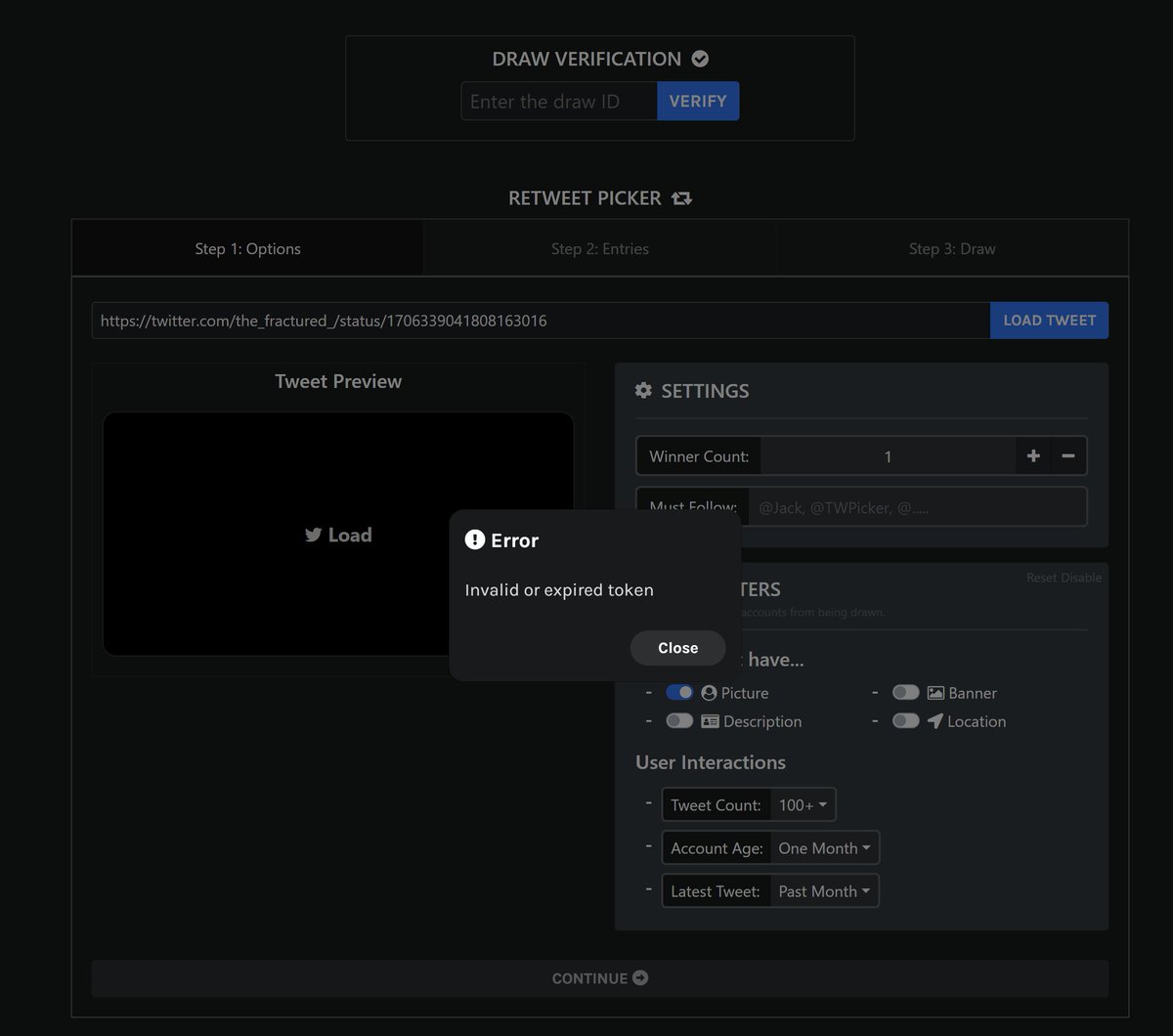This screenshot has height=1036, width=1173.
Task: Click the Reset link in filters panel
Action: 1042,578
